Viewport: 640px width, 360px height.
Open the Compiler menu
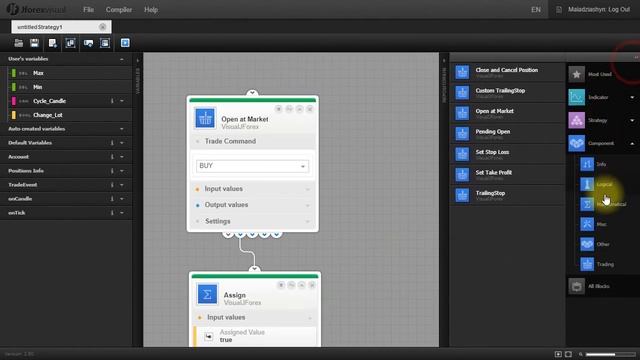[x=119, y=10]
